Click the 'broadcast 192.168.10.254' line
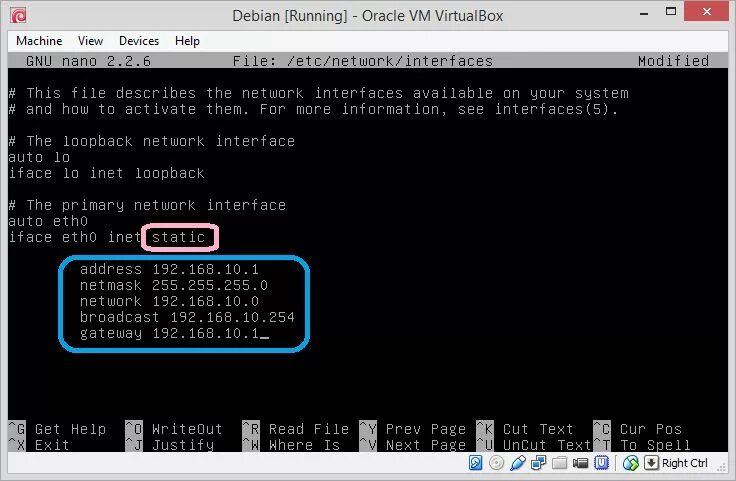The height and width of the screenshot is (481, 736). 187,317
